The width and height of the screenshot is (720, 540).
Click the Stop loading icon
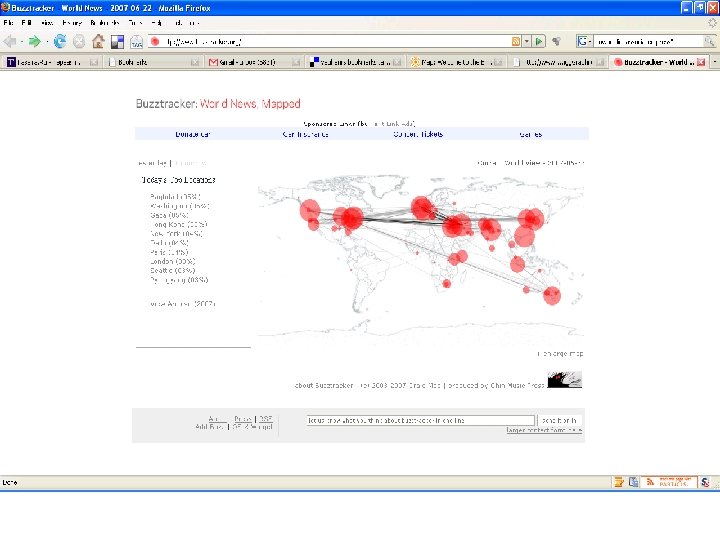coord(79,42)
